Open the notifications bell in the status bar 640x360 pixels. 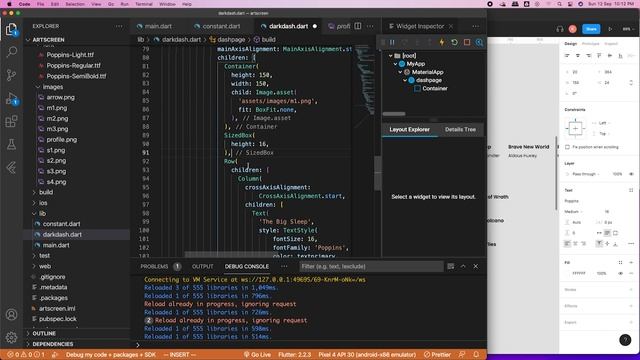click(x=476, y=354)
